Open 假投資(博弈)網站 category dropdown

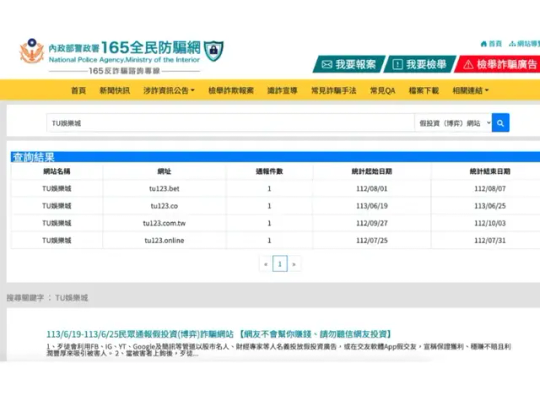[453, 123]
